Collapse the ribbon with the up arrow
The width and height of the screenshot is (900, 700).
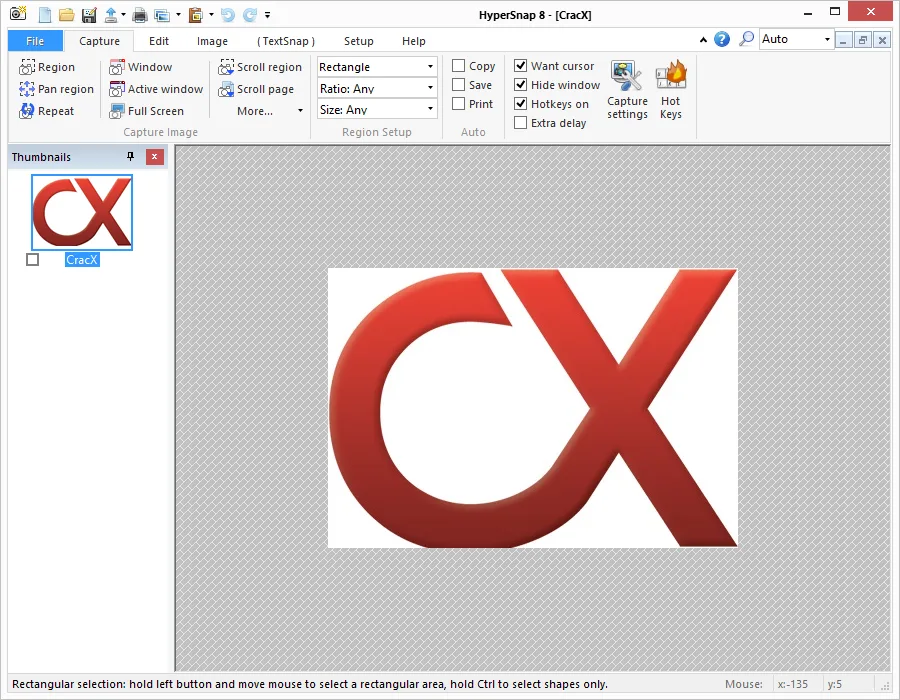(x=703, y=40)
